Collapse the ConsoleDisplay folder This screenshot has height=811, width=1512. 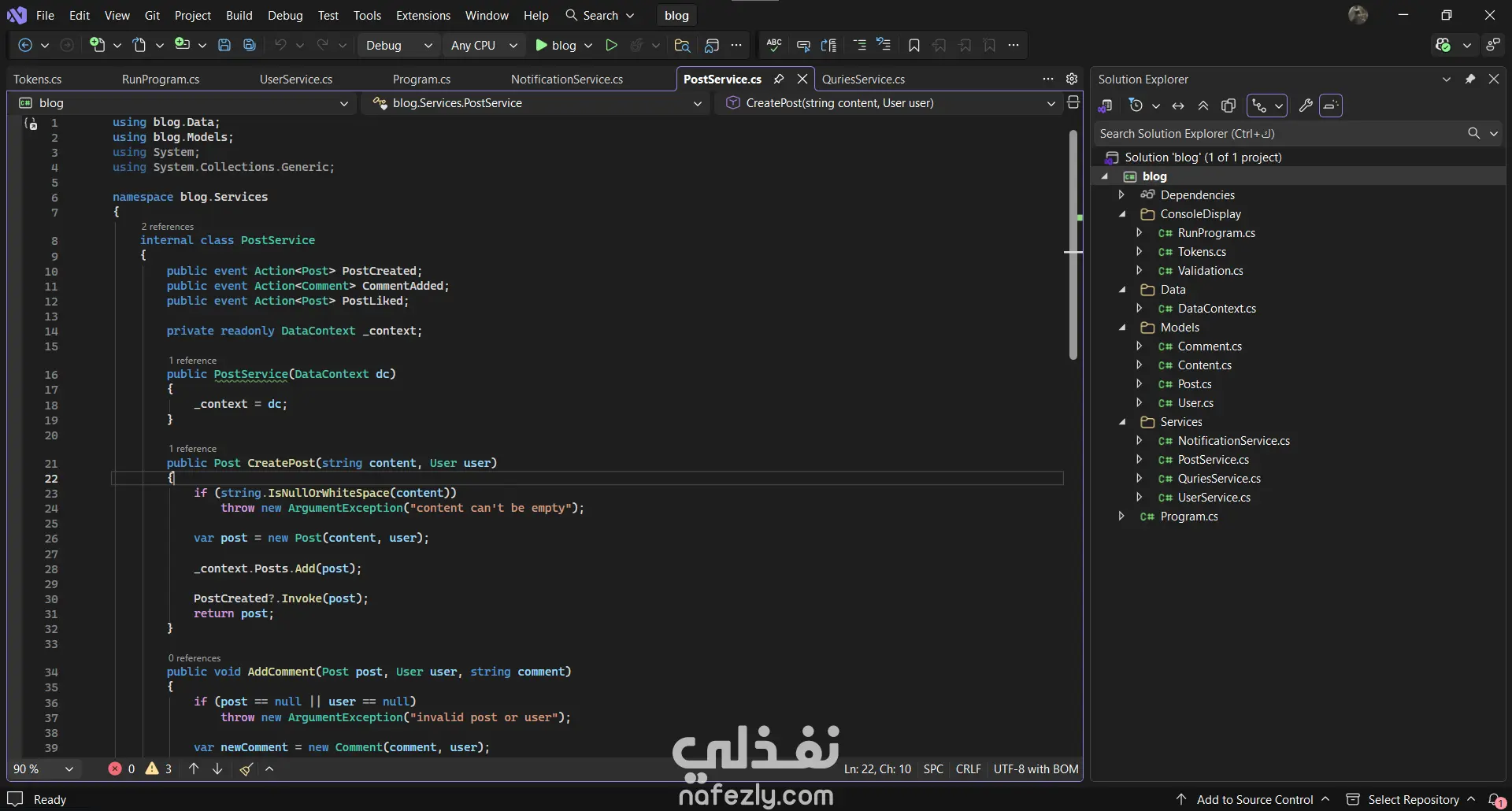1122,214
